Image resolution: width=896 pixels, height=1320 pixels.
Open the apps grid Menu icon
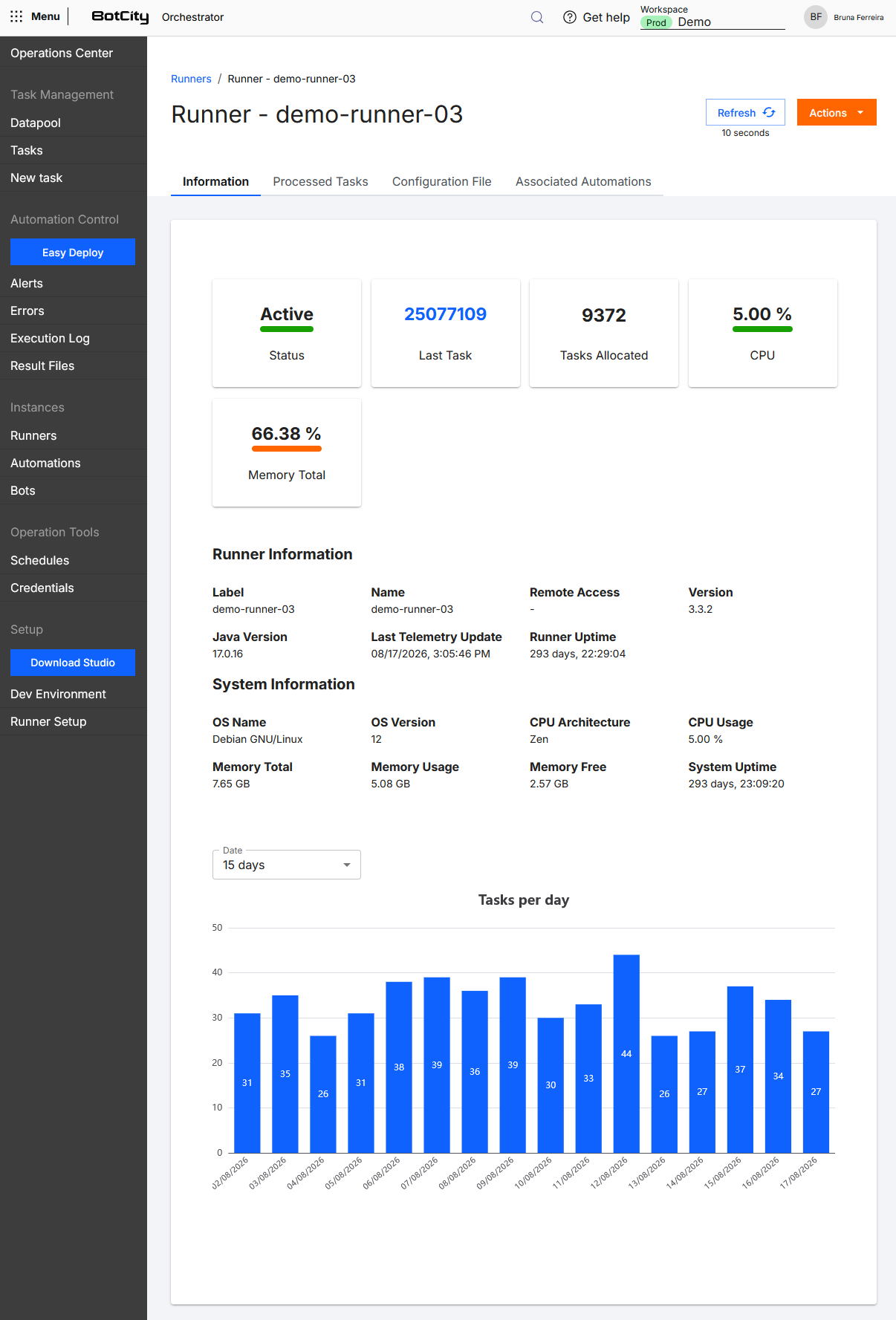16,16
